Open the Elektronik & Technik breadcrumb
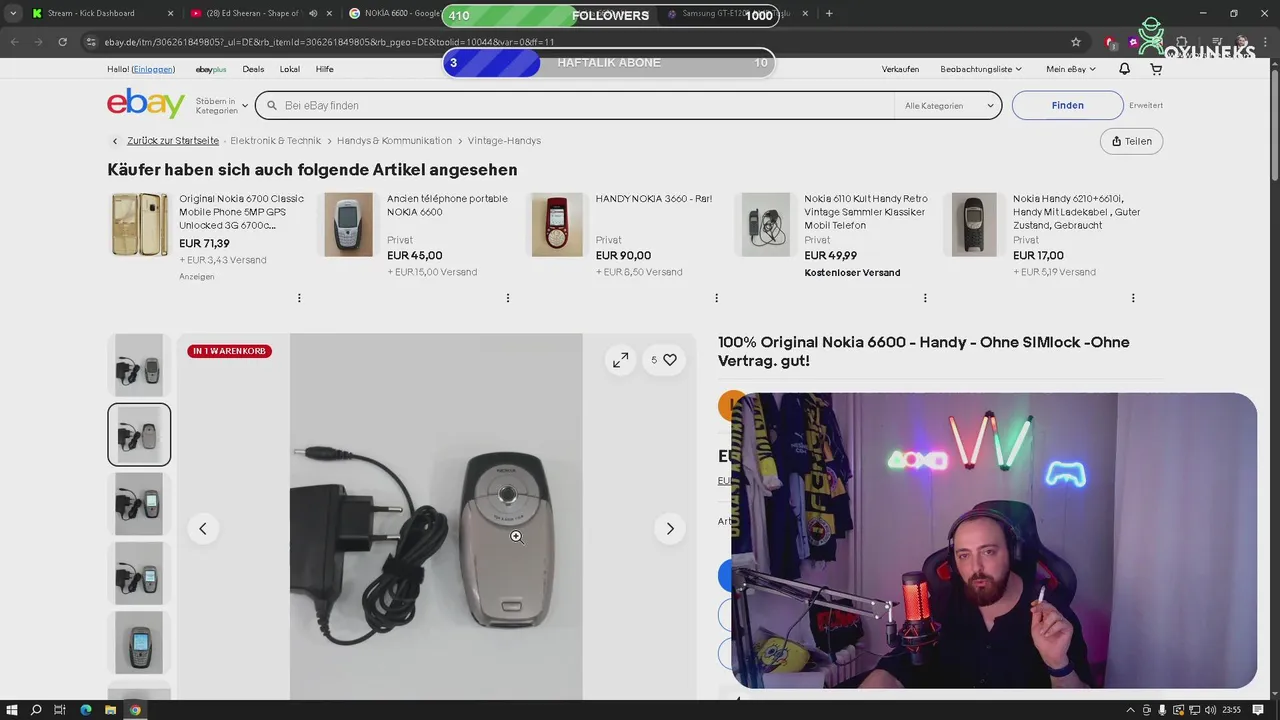 click(276, 141)
